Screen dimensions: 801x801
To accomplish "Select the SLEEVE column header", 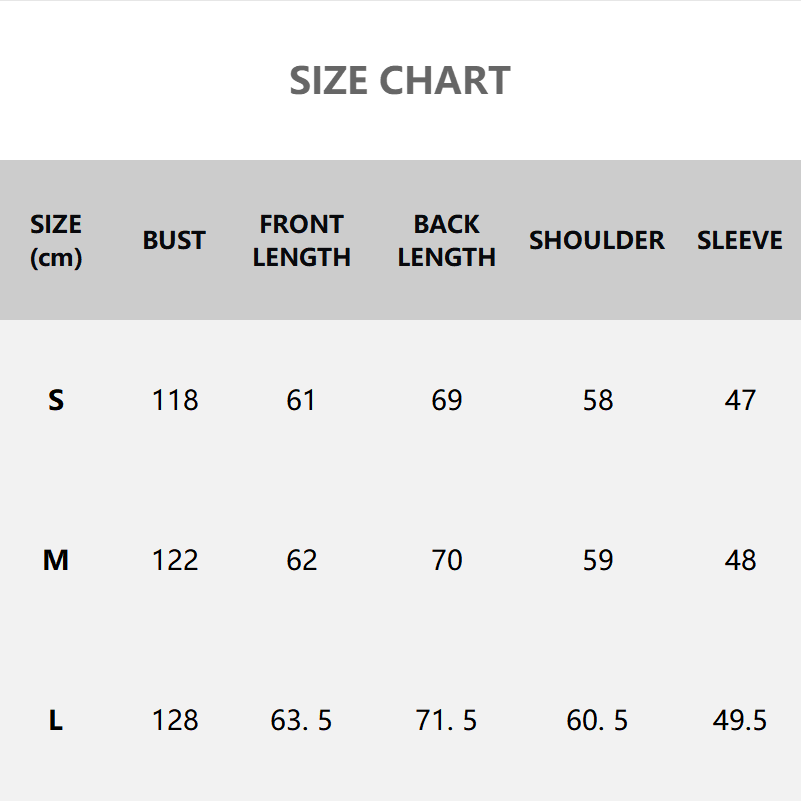I will click(740, 241).
